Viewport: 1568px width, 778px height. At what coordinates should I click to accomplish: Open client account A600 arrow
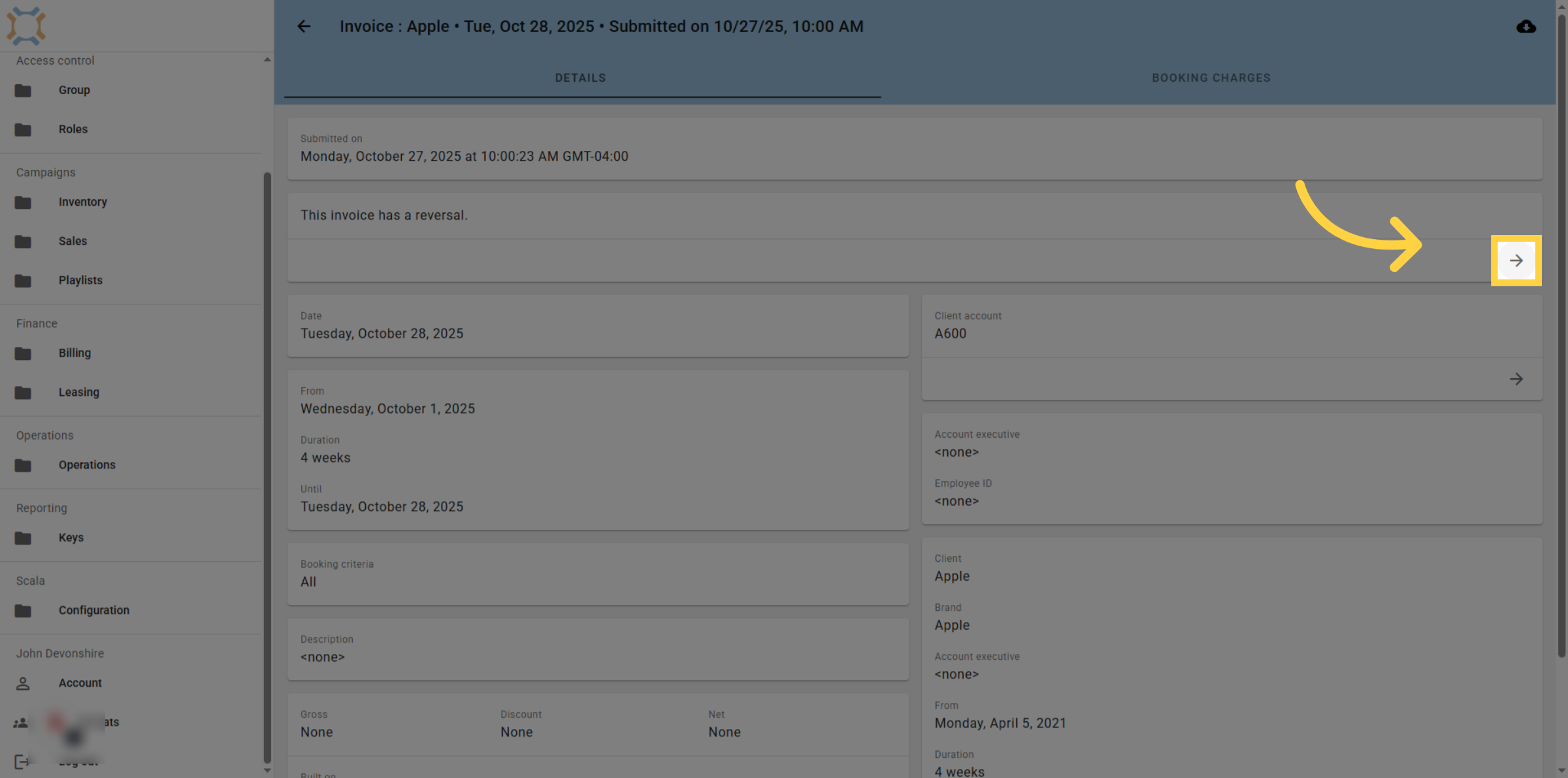pyautogui.click(x=1516, y=379)
